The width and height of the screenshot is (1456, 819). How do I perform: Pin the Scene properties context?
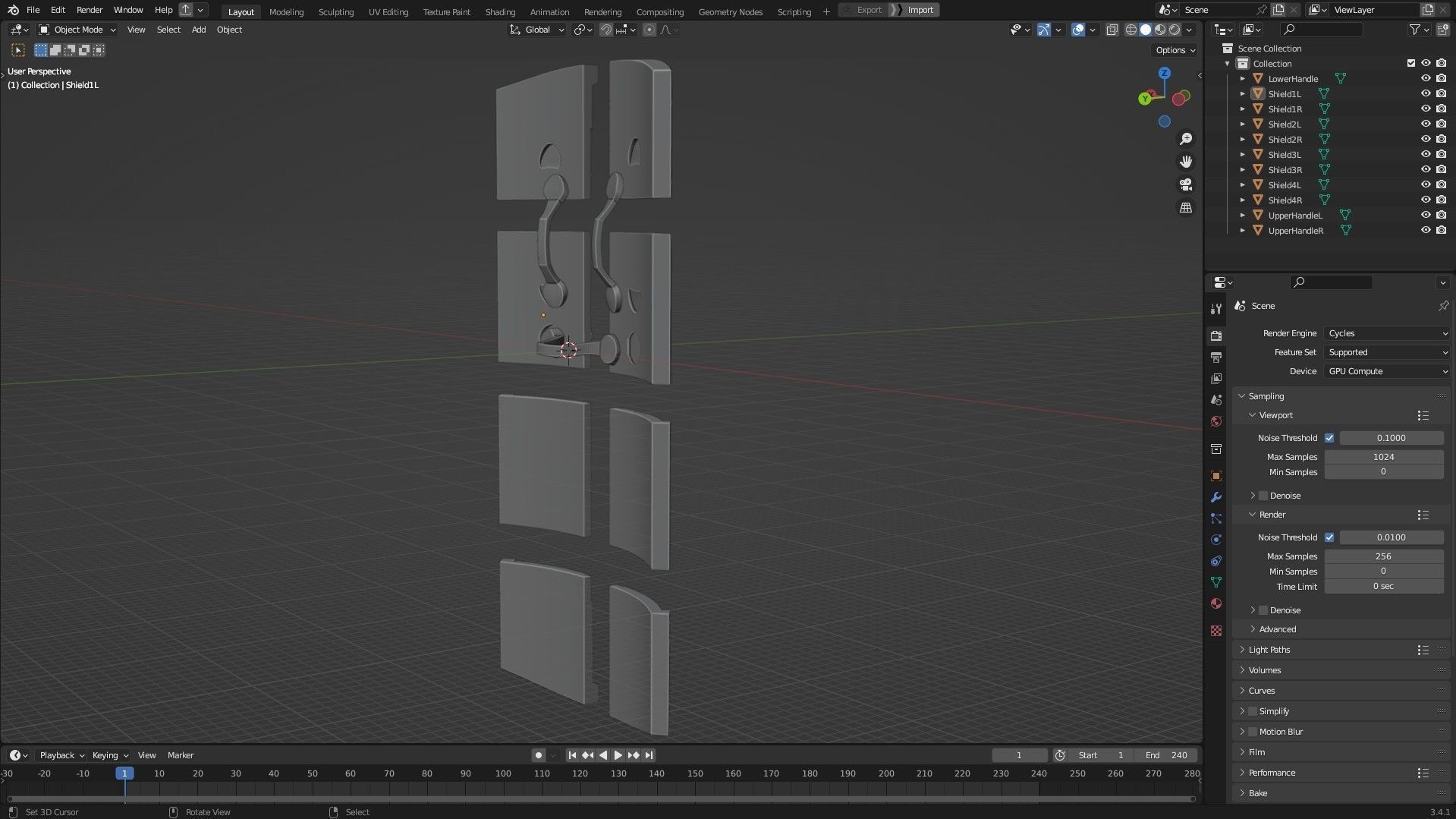(1443, 306)
